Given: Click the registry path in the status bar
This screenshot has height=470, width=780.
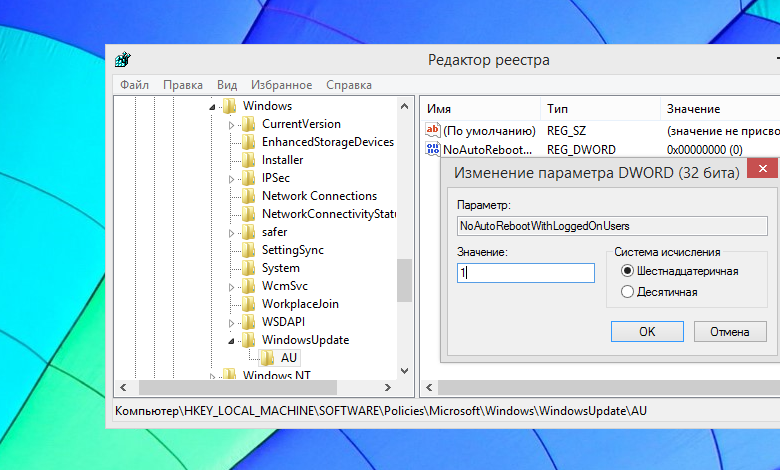Looking at the screenshot, I should 381,411.
